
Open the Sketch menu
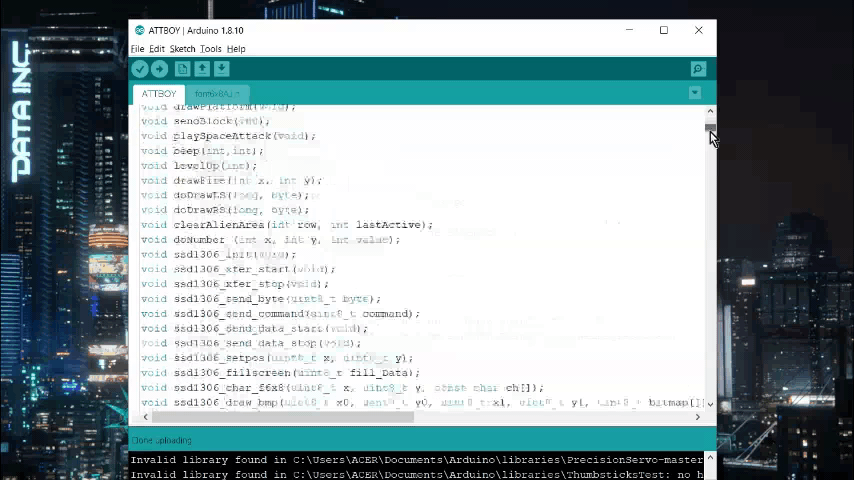coord(182,49)
